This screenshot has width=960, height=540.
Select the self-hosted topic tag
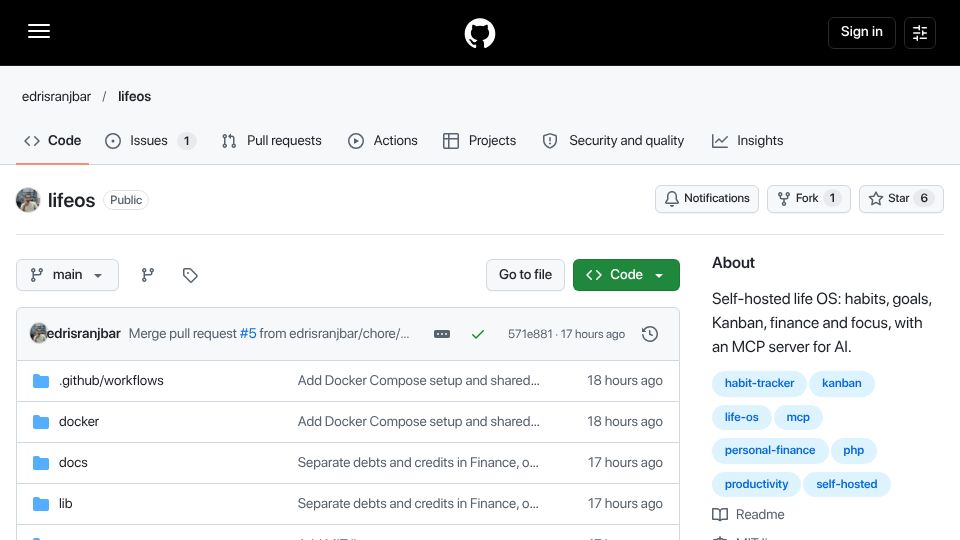846,484
